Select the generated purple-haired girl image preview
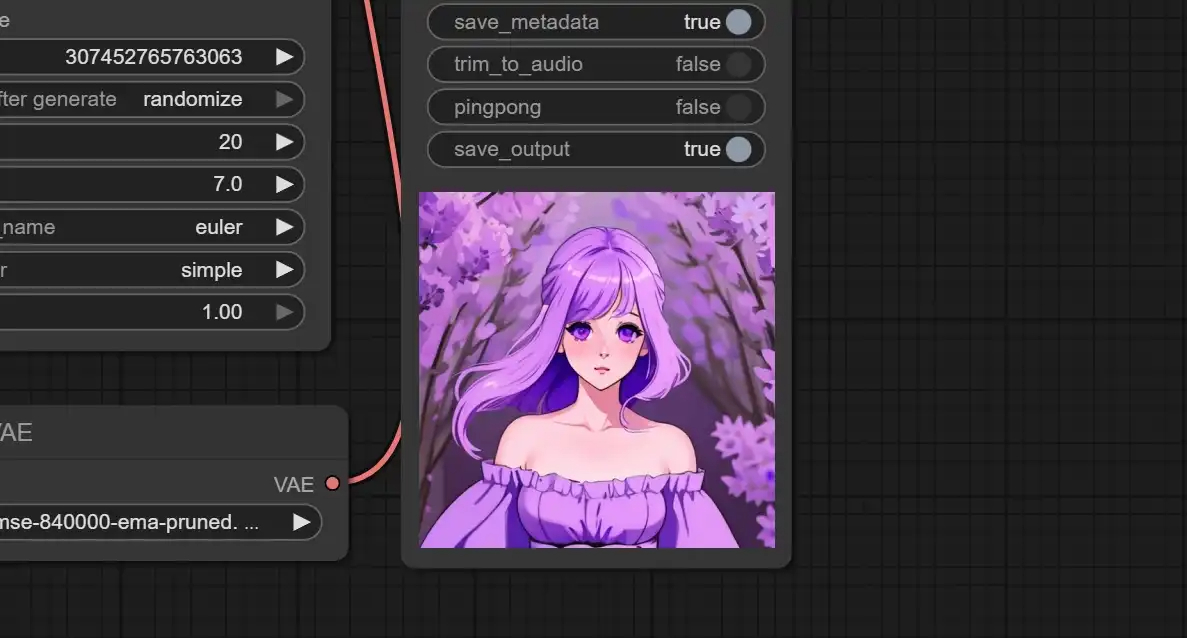The width and height of the screenshot is (1187, 638). tap(596, 370)
